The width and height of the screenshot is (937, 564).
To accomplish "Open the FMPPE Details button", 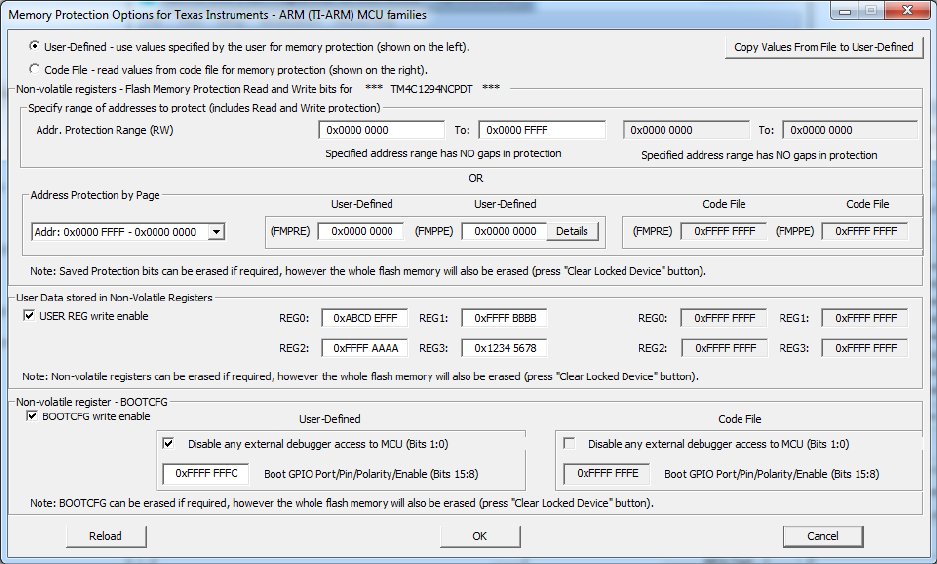I will [x=572, y=231].
